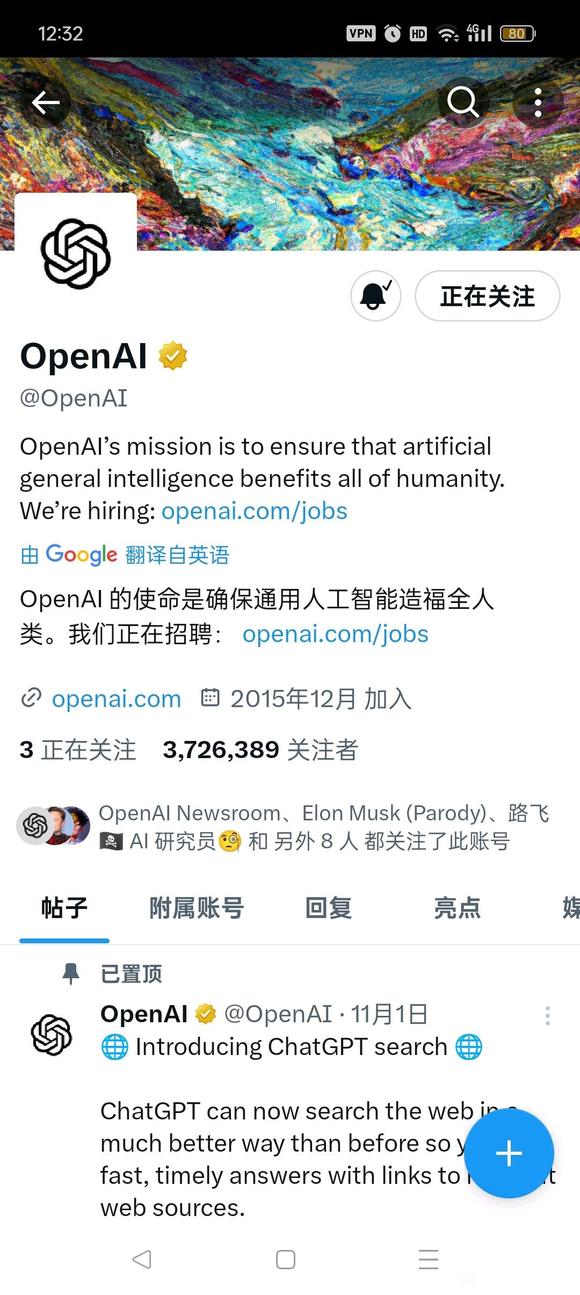The image size is (580, 1295).
Task: Tap the compose new post plus button
Action: pos(509,1154)
